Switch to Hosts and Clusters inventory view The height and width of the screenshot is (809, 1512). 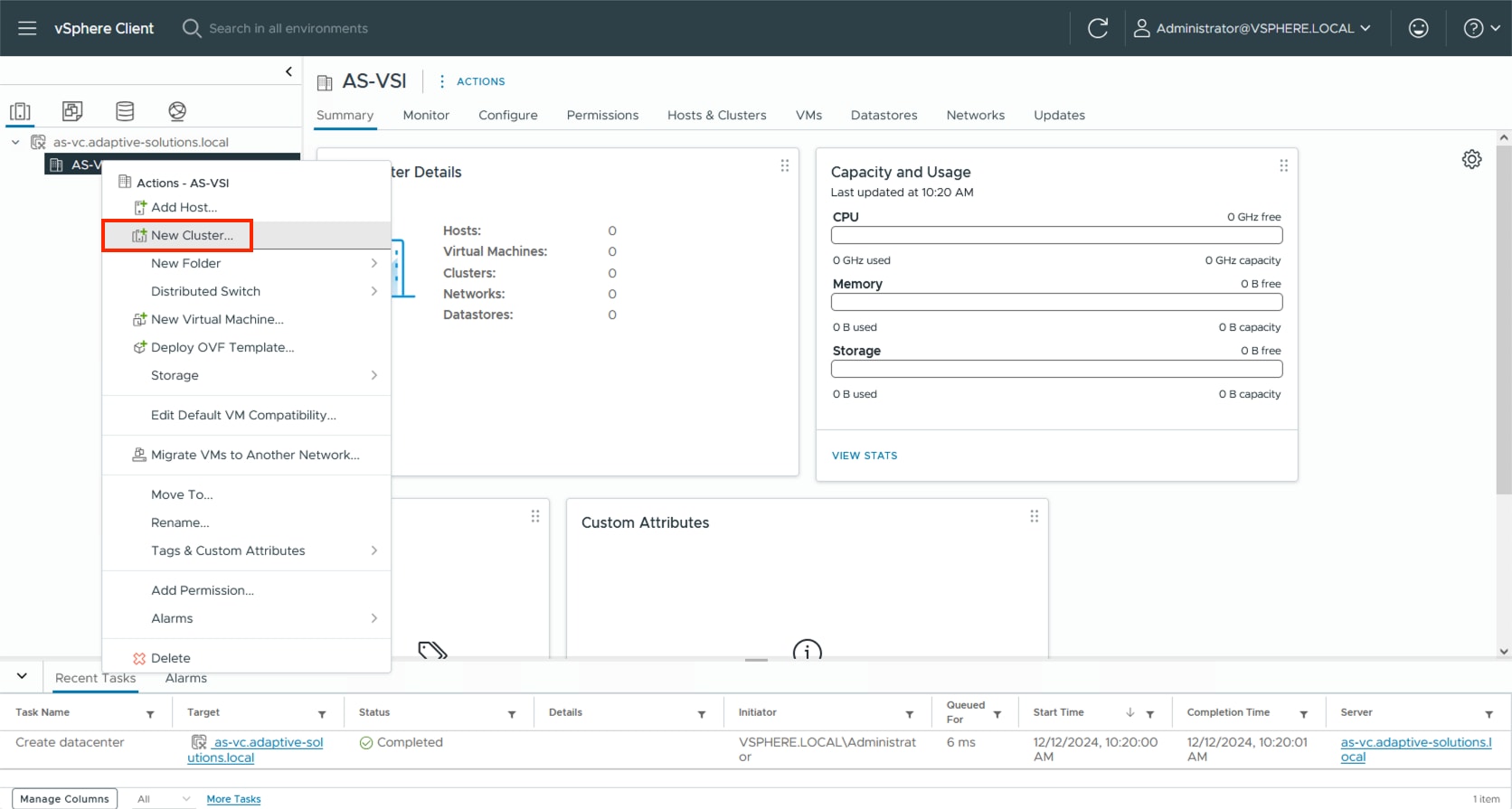click(x=20, y=111)
